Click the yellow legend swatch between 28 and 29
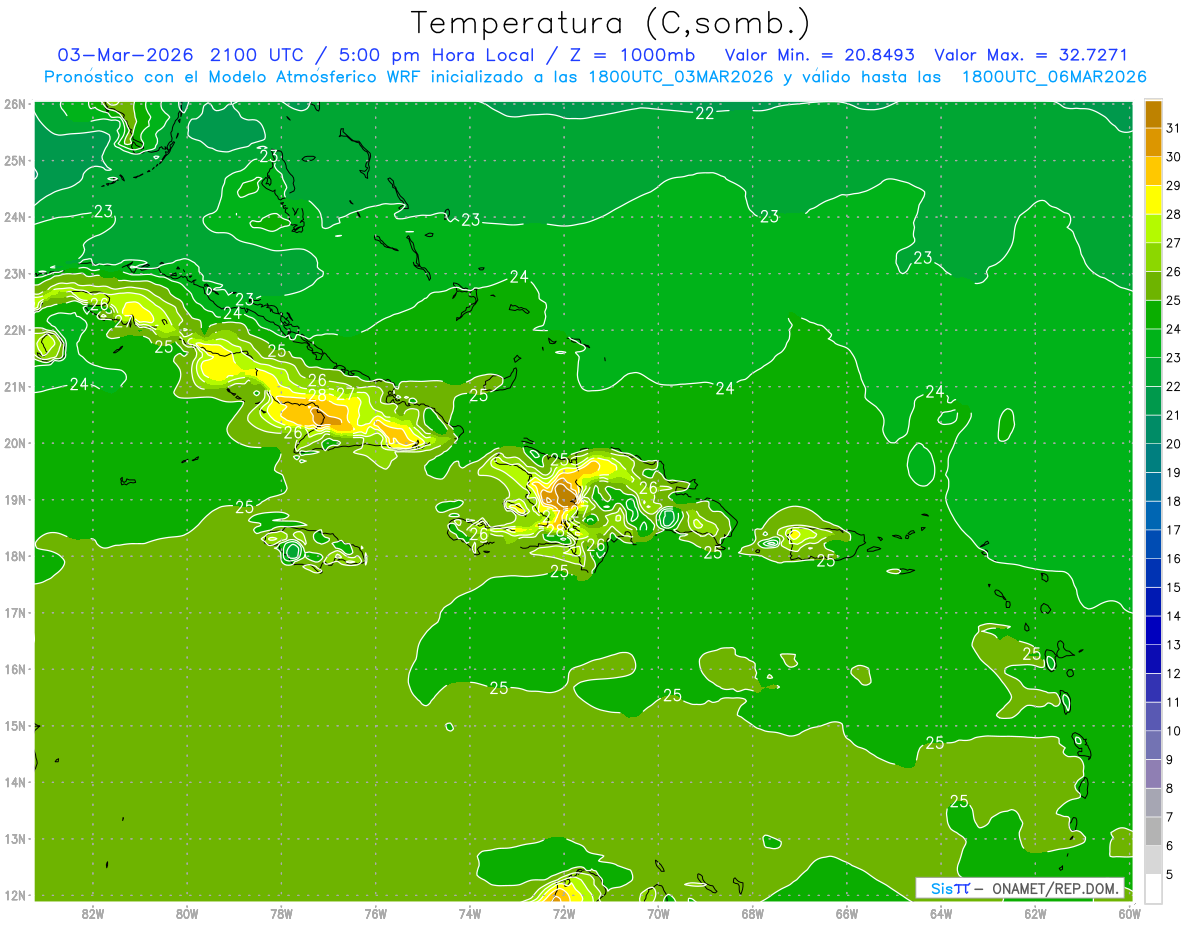The width and height of the screenshot is (1200, 927). [x=1153, y=200]
